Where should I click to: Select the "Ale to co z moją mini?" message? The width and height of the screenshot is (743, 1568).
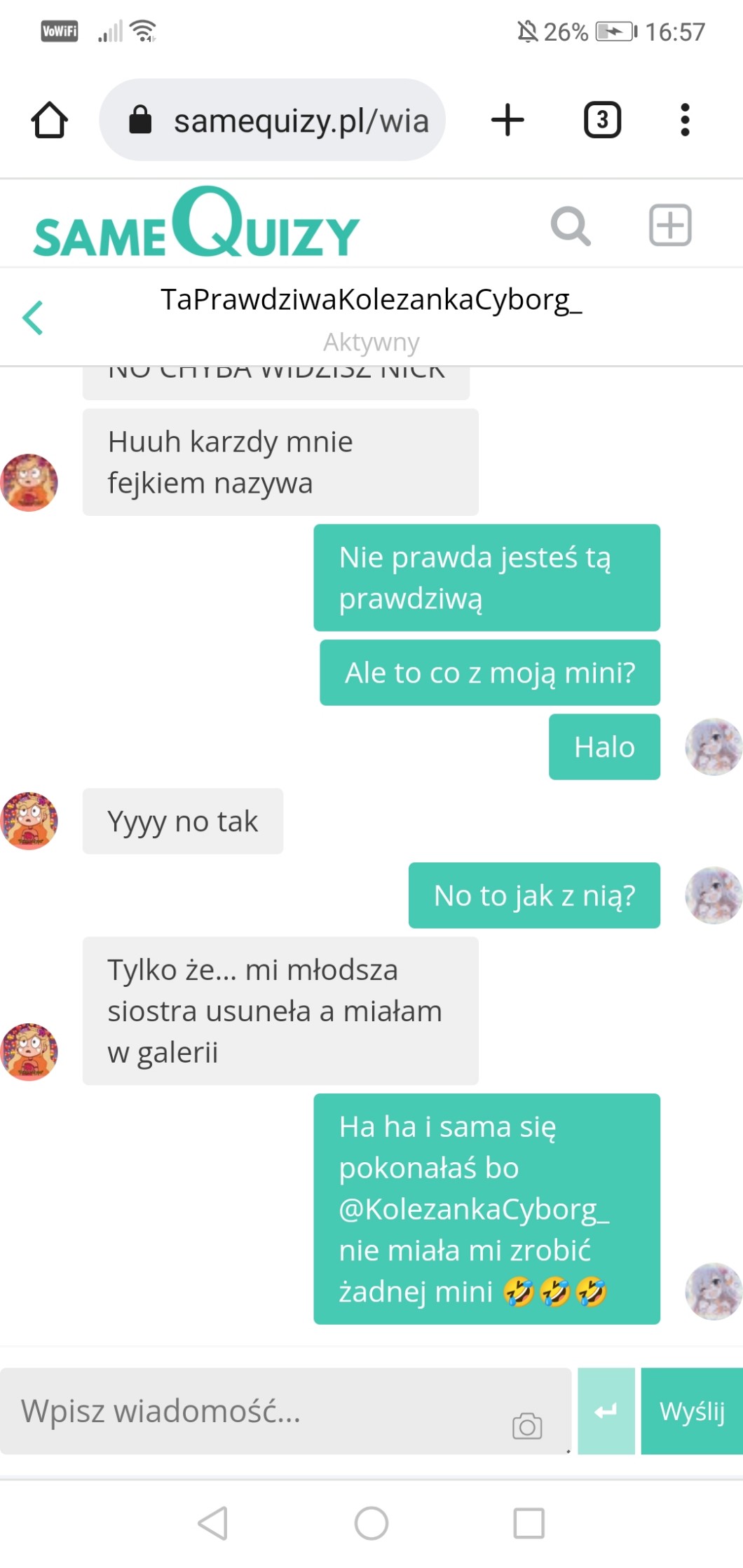(490, 672)
